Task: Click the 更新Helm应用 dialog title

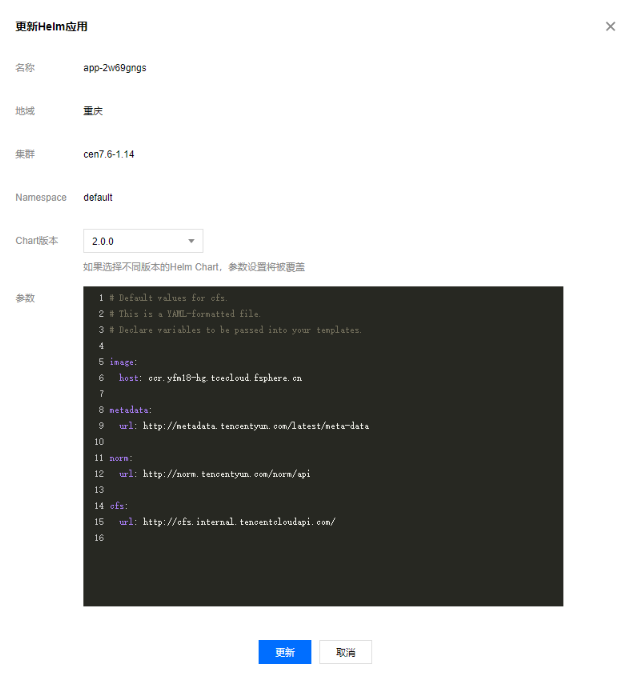Action: pyautogui.click(x=51, y=26)
